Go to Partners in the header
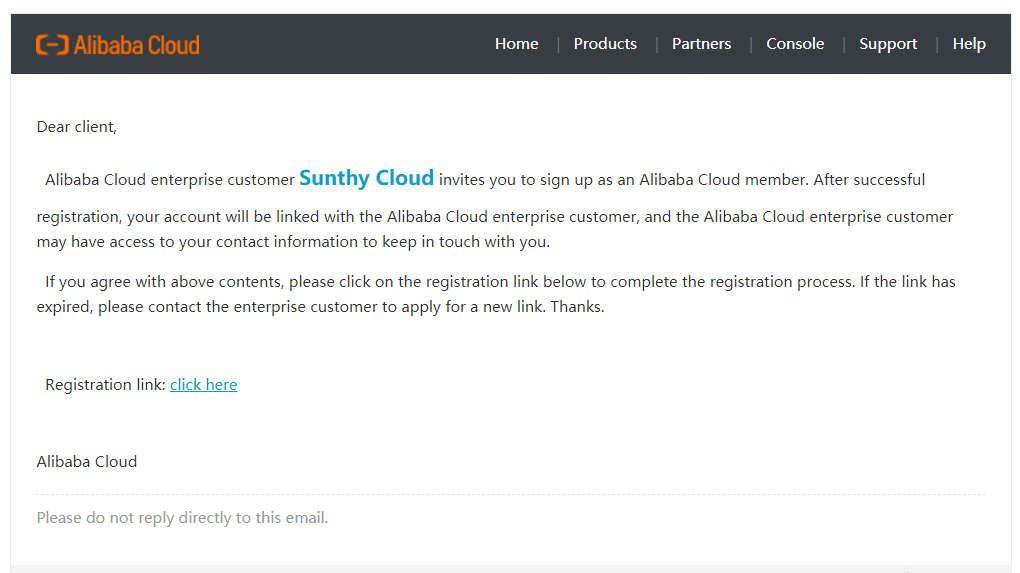Image resolution: width=1020 pixels, height=573 pixels. point(701,44)
